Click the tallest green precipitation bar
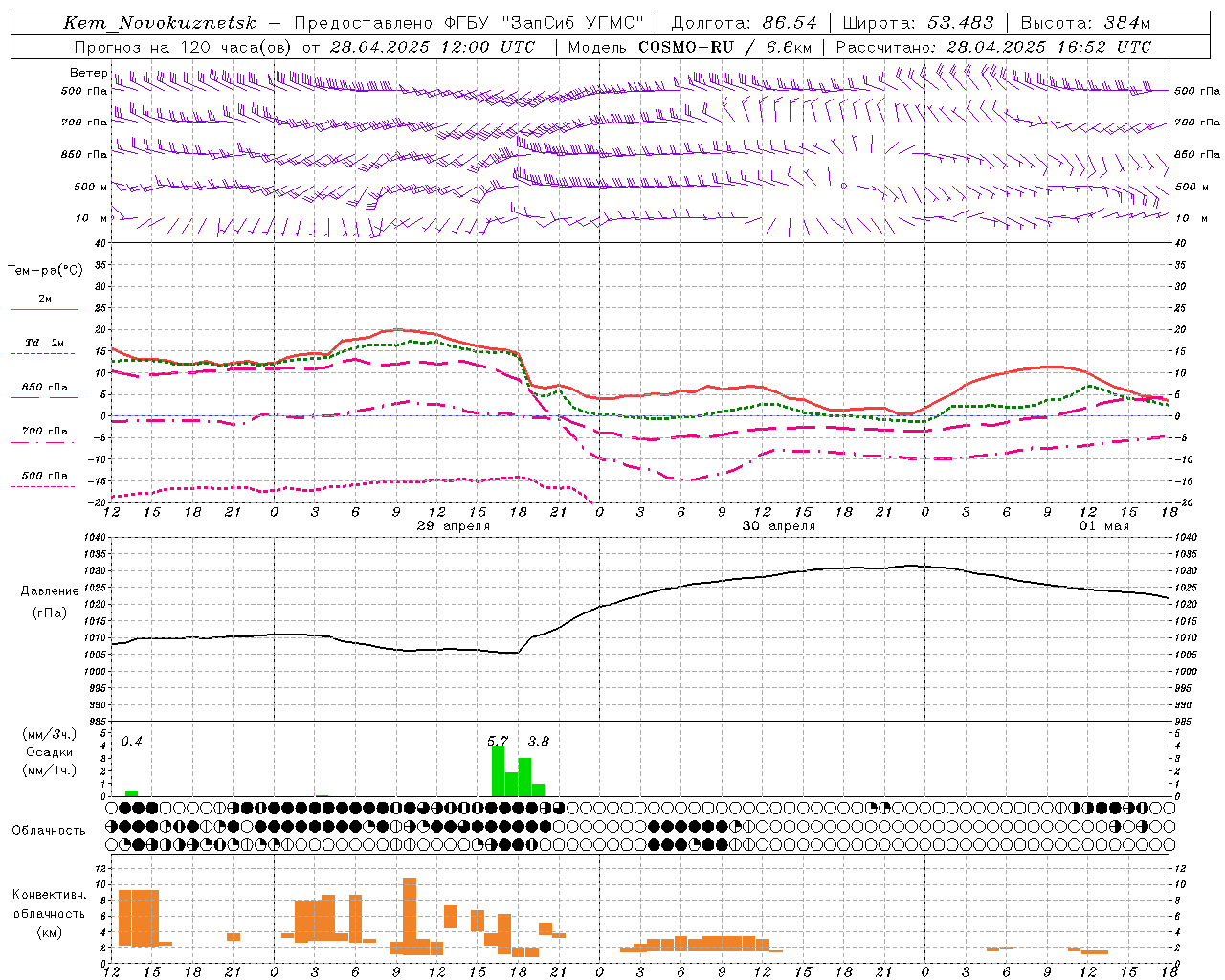Viewport: 1225px width, 980px height. pyautogui.click(x=498, y=771)
